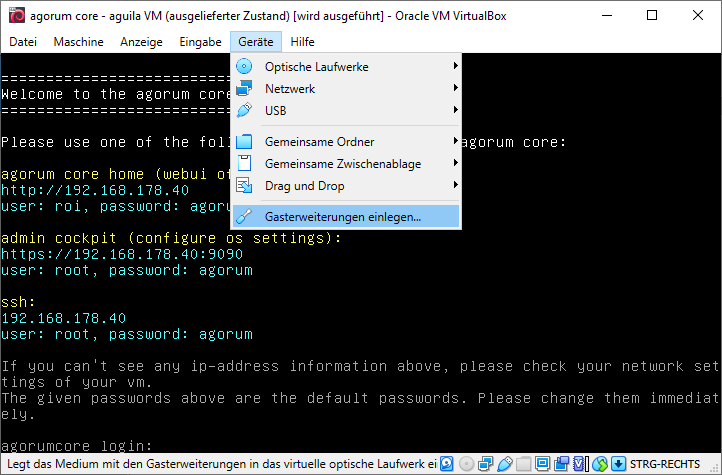Viewport: 722px width, 475px height.
Task: Click the hard disk status bar icon
Action: [x=447, y=463]
